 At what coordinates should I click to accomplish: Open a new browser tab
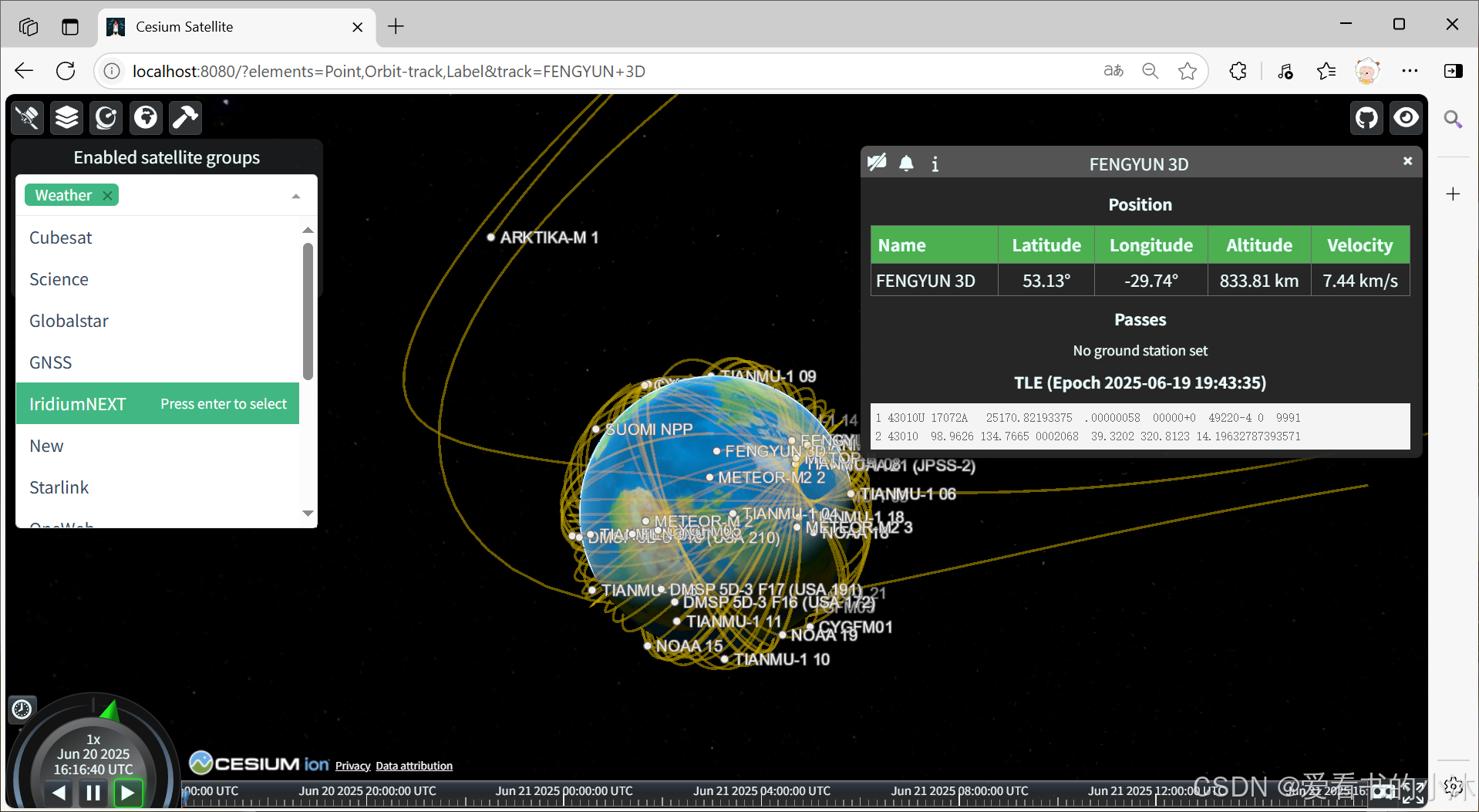pyautogui.click(x=396, y=26)
